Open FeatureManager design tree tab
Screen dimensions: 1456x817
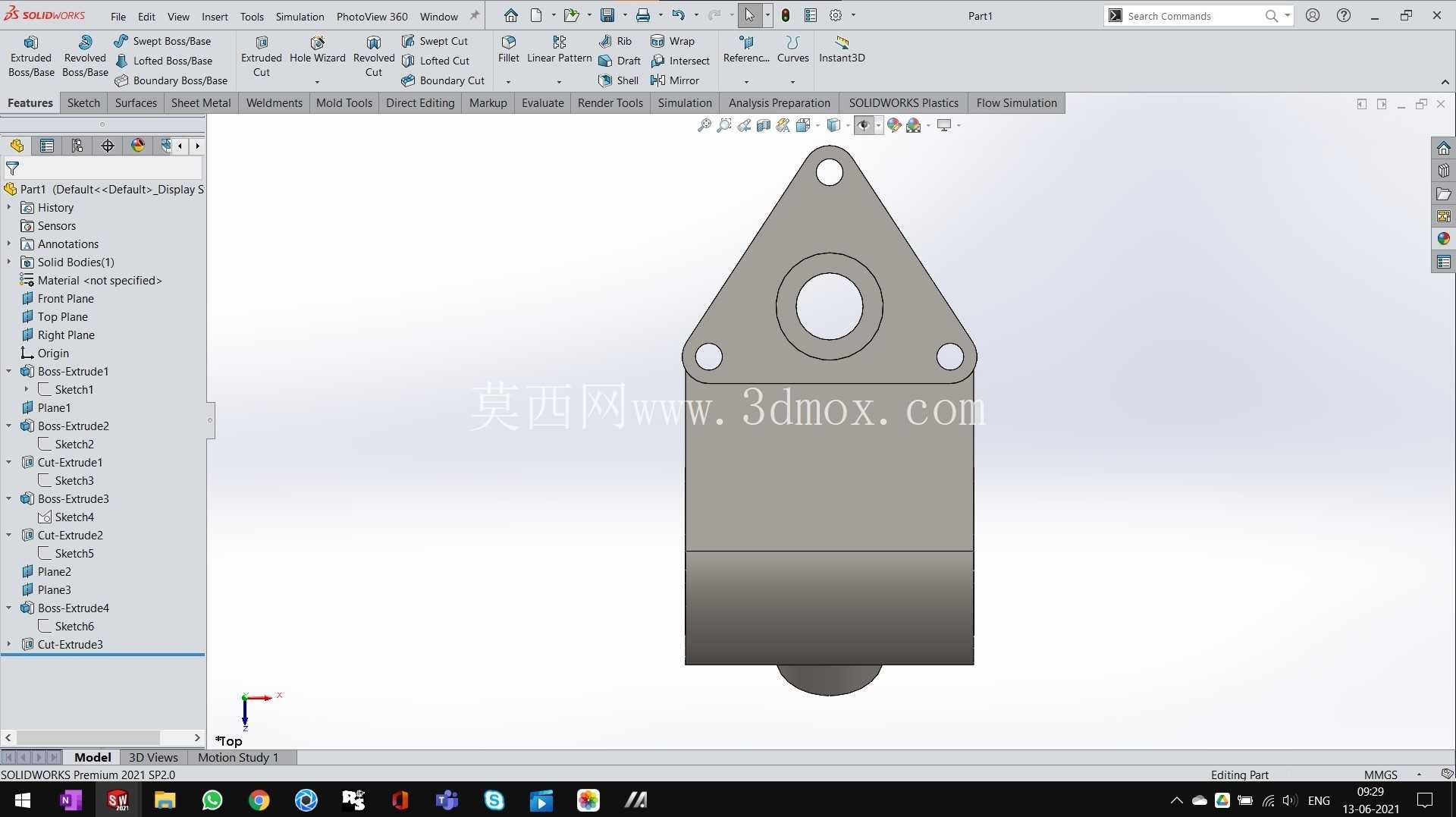coord(17,146)
